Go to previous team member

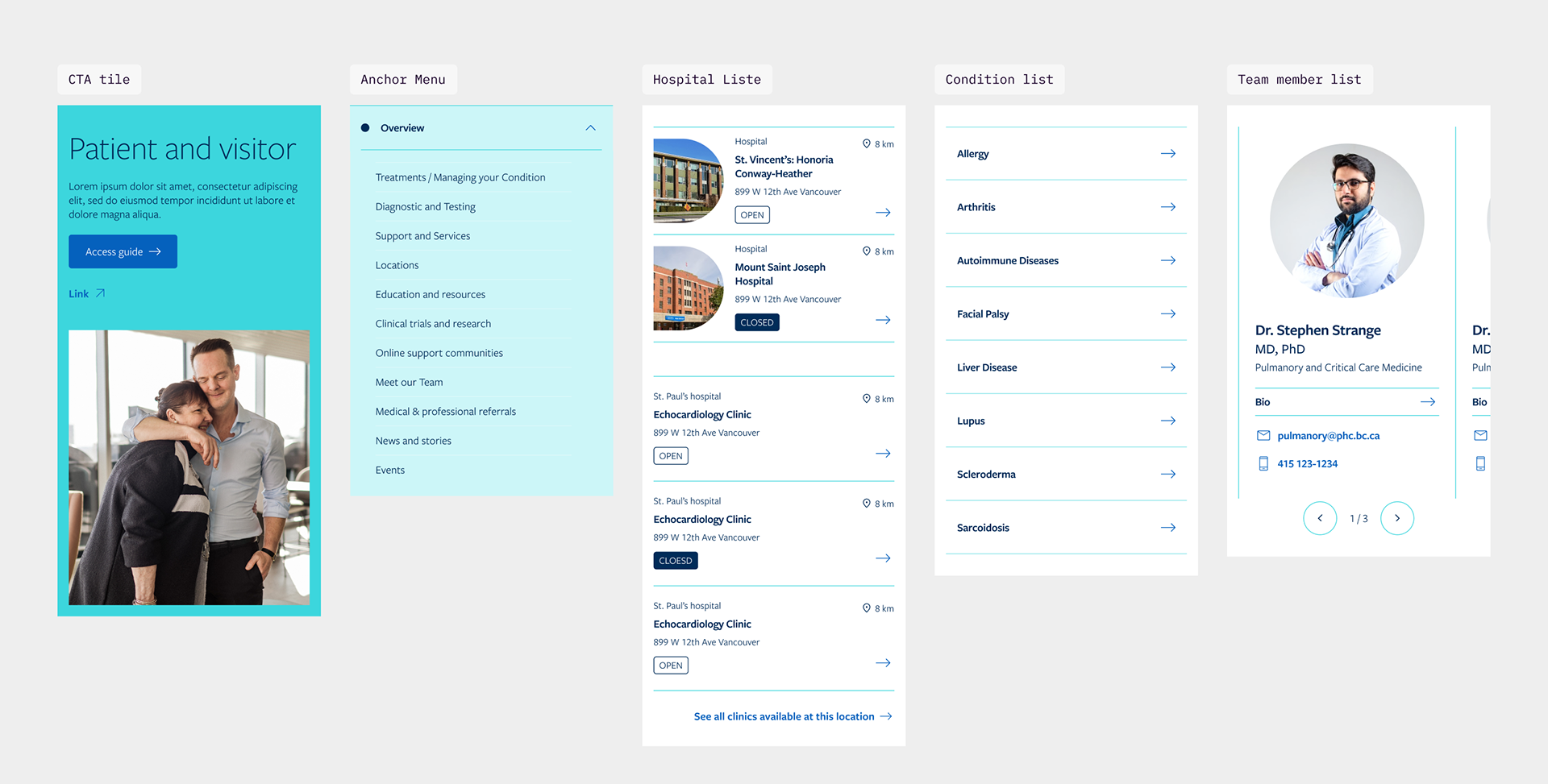click(x=1320, y=518)
